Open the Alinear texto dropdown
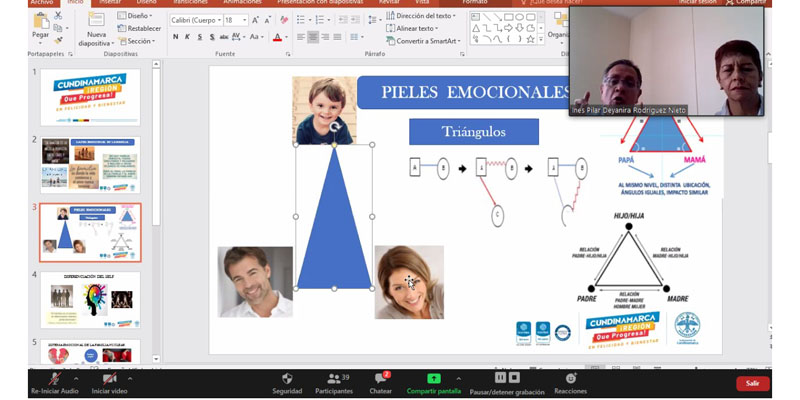Image resolution: width=800 pixels, height=400 pixels. [412, 29]
